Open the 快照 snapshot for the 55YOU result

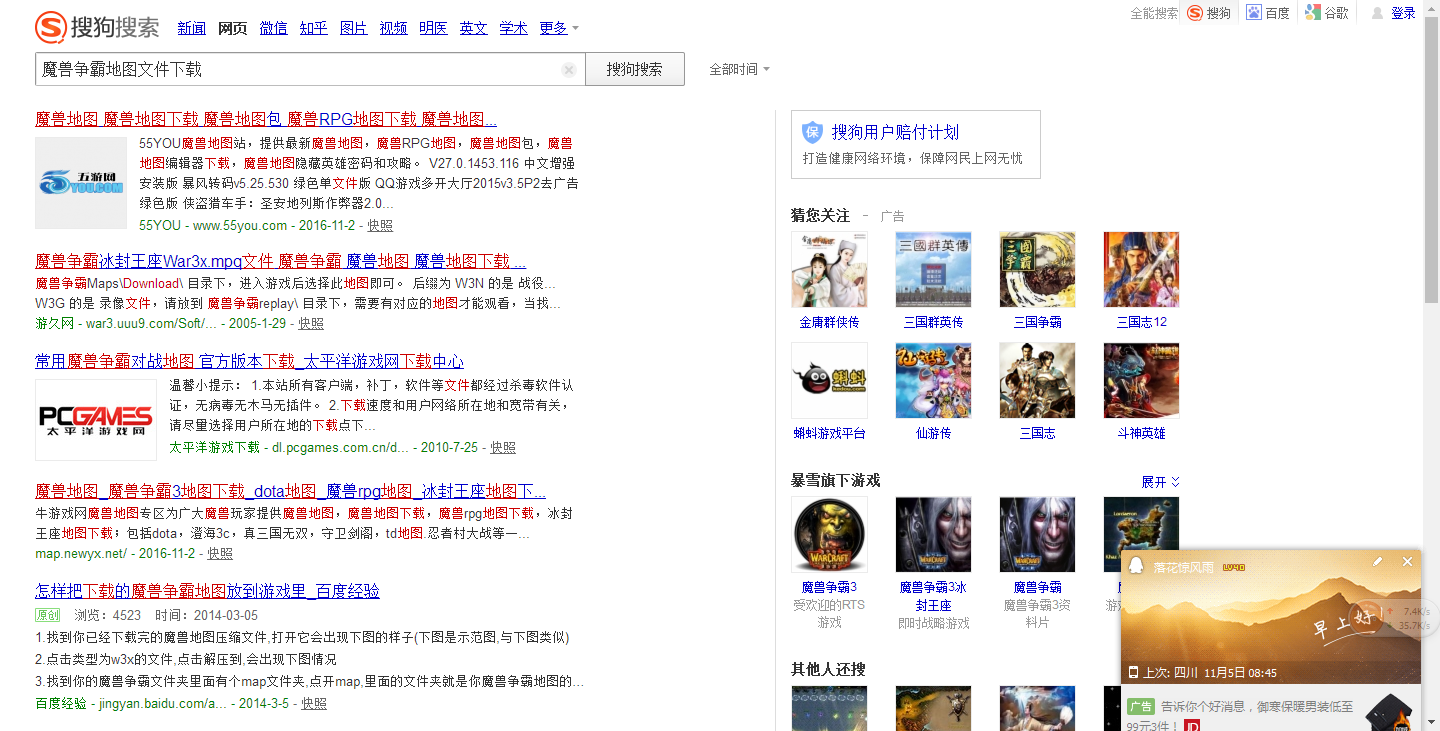380,226
